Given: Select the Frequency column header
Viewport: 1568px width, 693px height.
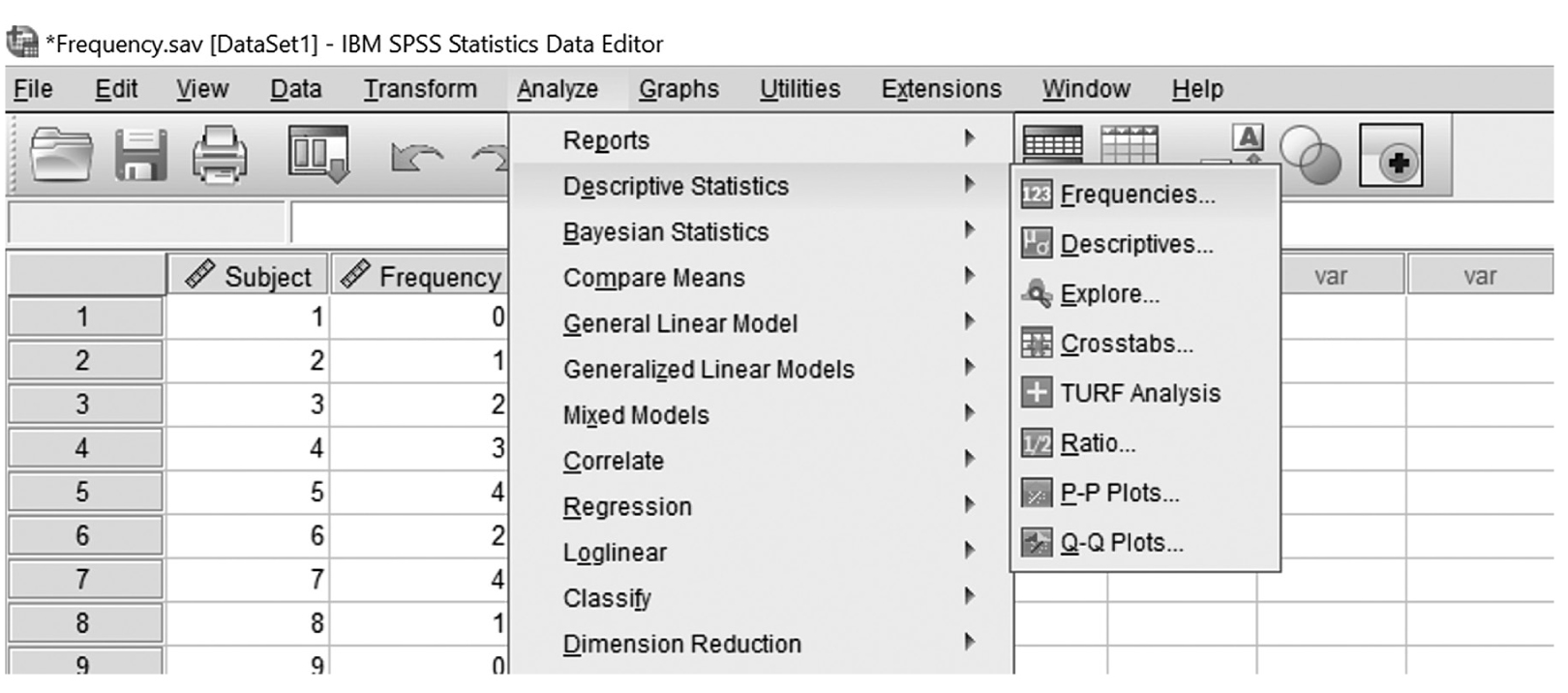Looking at the screenshot, I should click(419, 275).
